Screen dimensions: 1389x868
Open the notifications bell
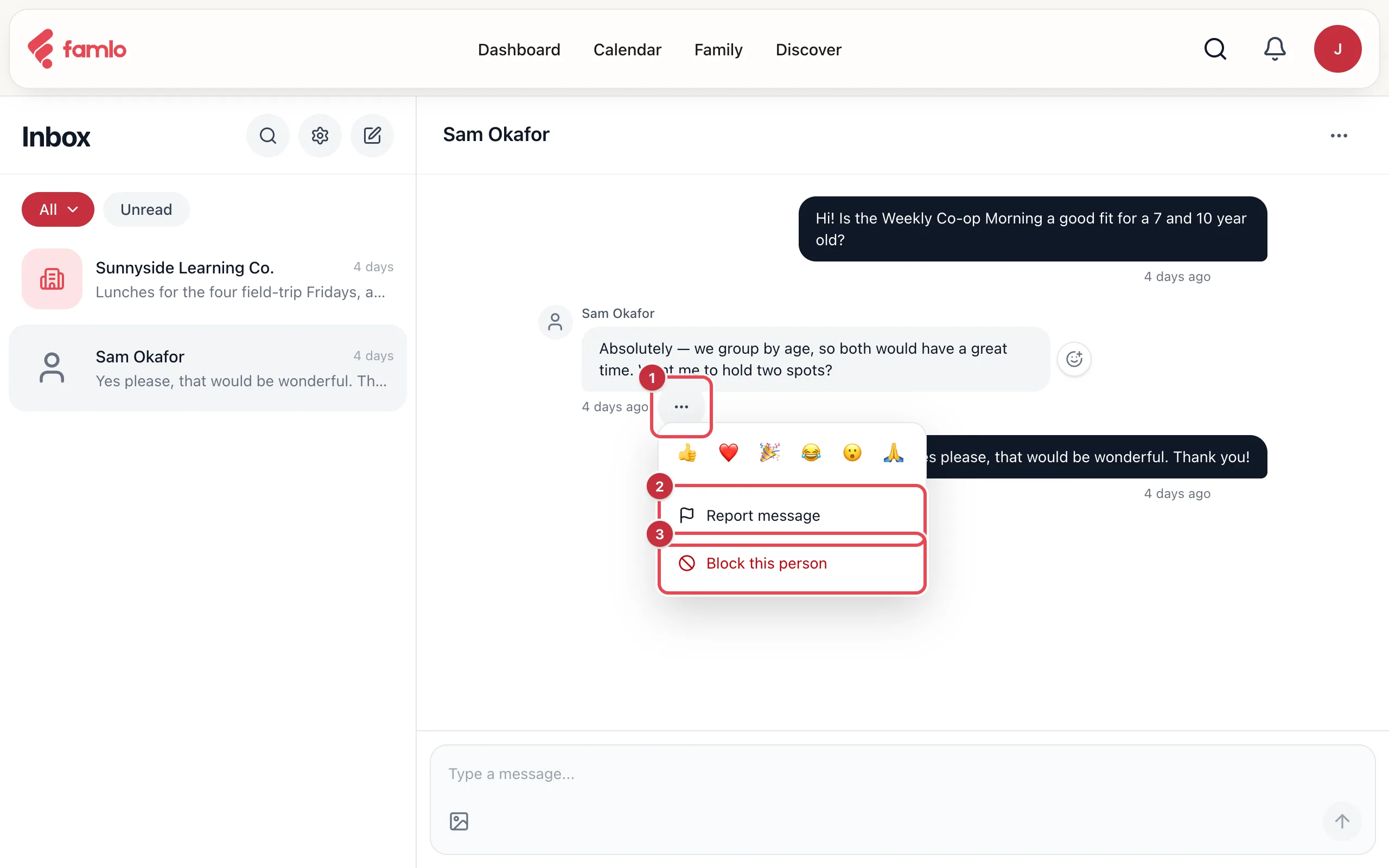tap(1275, 49)
